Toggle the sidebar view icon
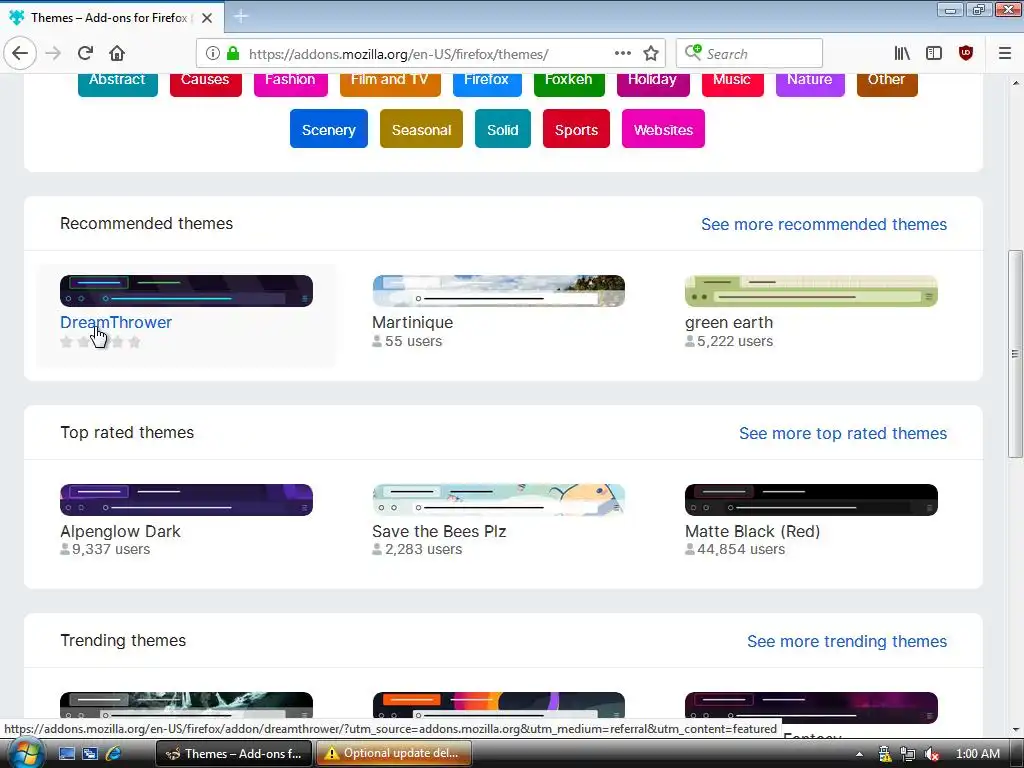Screen dimensions: 1024x768 coord(934,54)
